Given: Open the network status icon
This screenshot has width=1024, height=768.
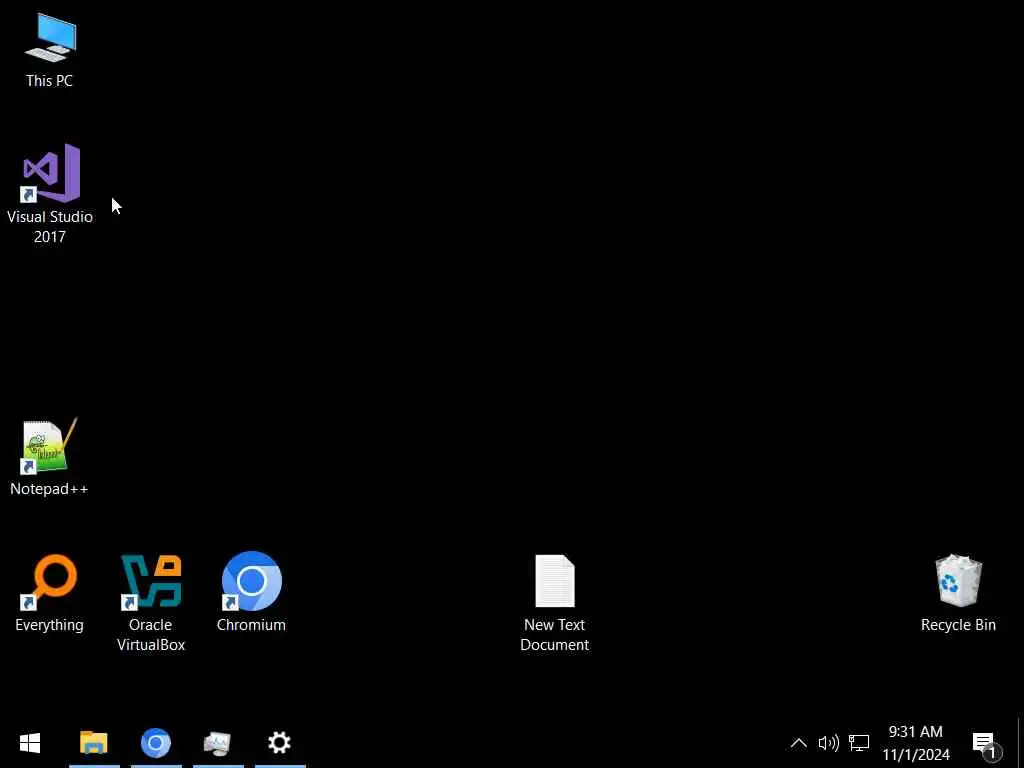Looking at the screenshot, I should pos(859,743).
